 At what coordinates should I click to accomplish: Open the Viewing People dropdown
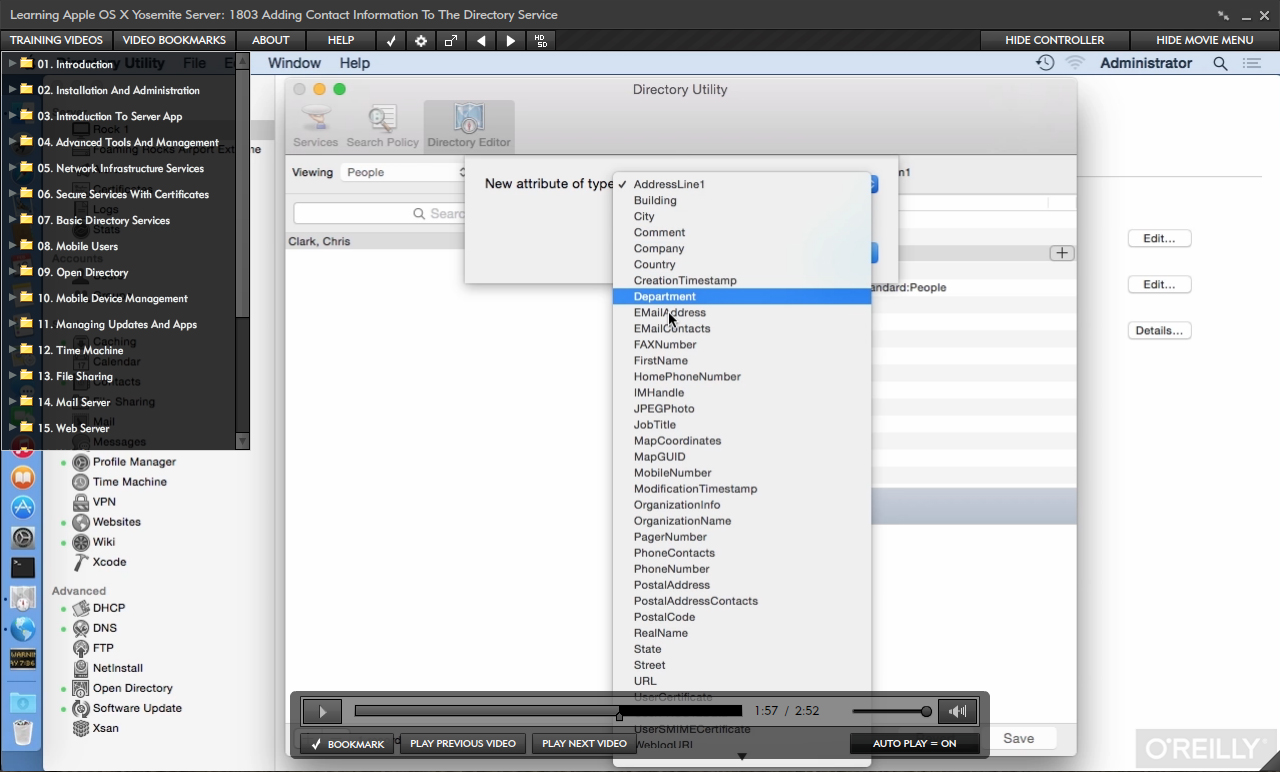[x=405, y=172]
